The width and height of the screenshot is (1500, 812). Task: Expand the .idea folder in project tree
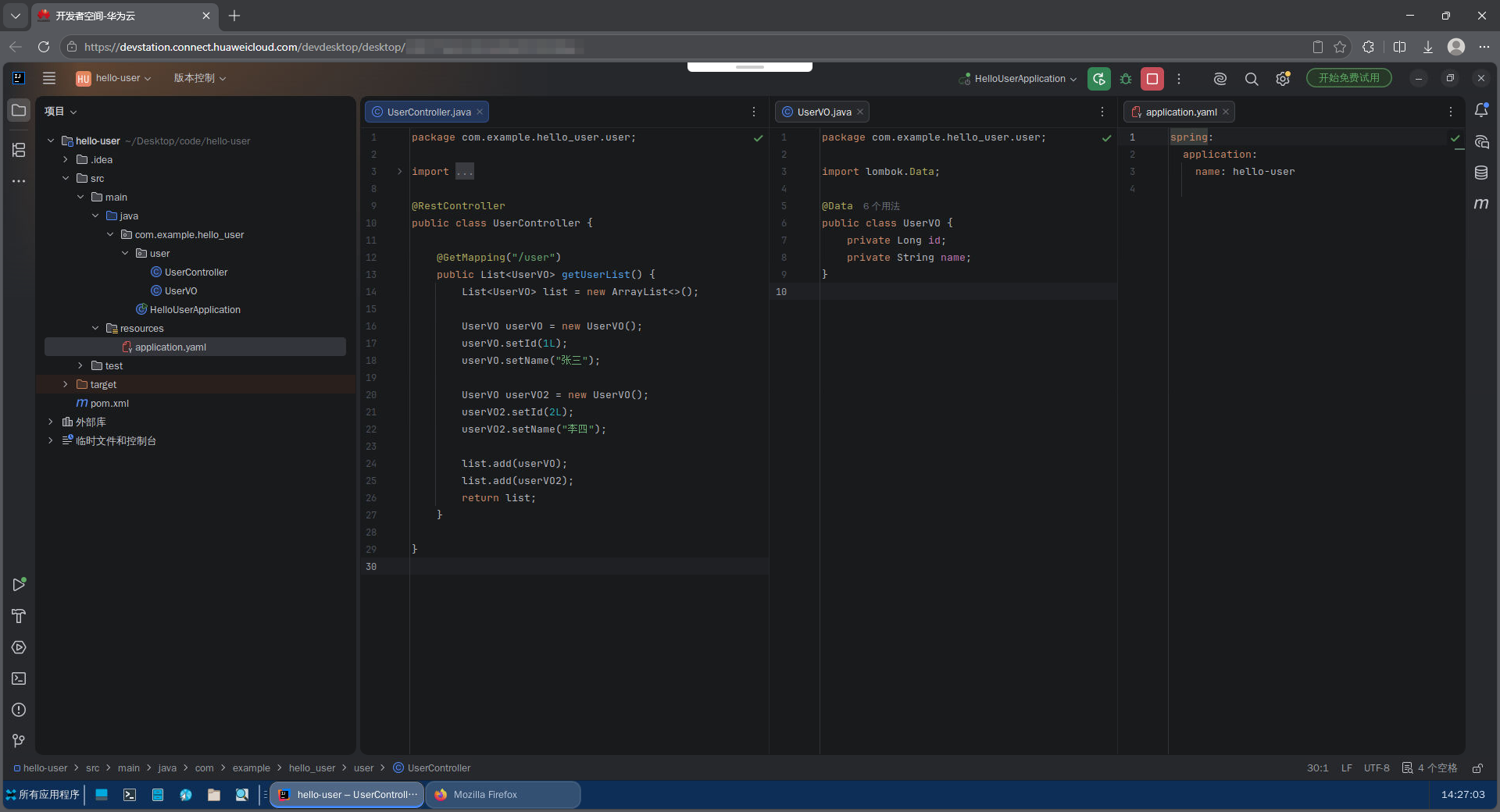[x=66, y=160]
